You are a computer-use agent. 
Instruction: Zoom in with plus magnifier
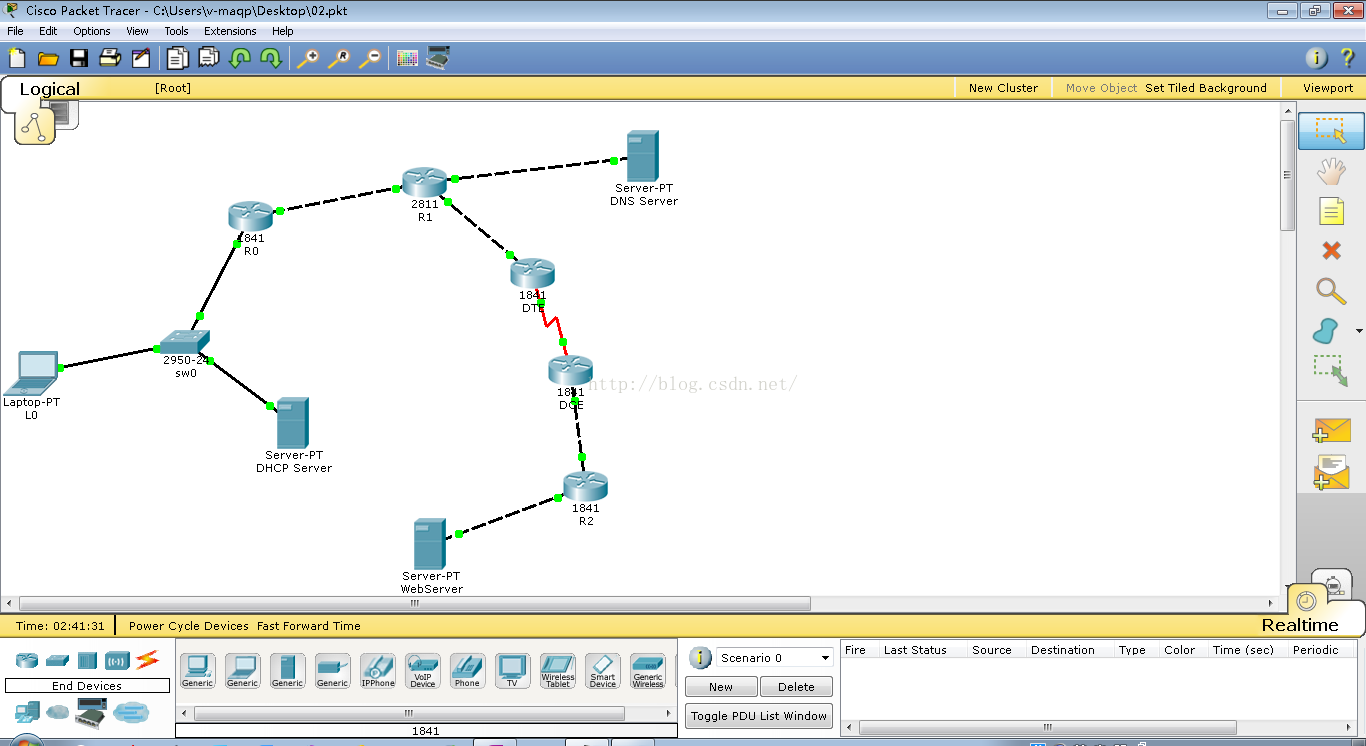point(308,59)
